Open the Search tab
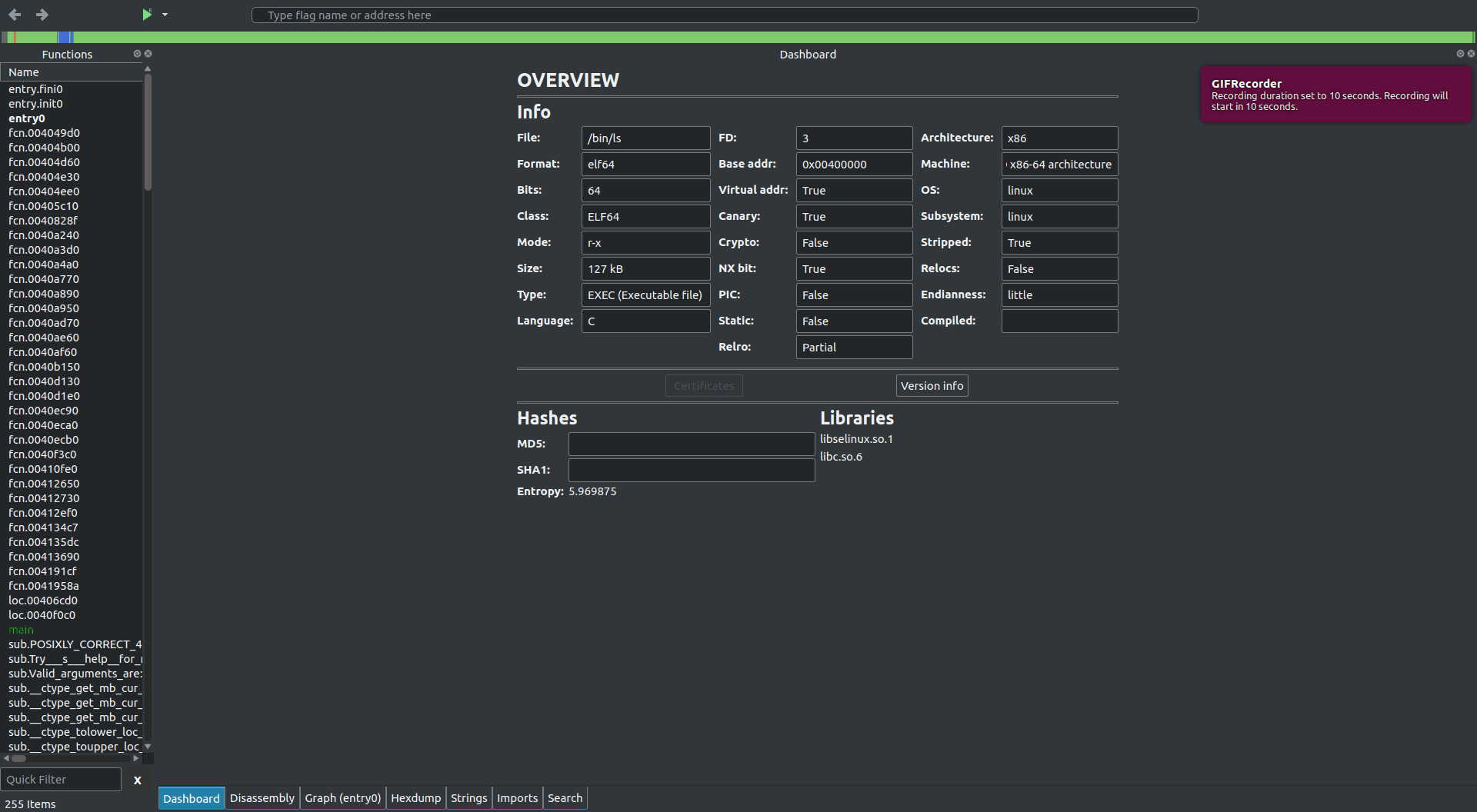This screenshot has height=812, width=1477. (x=565, y=798)
